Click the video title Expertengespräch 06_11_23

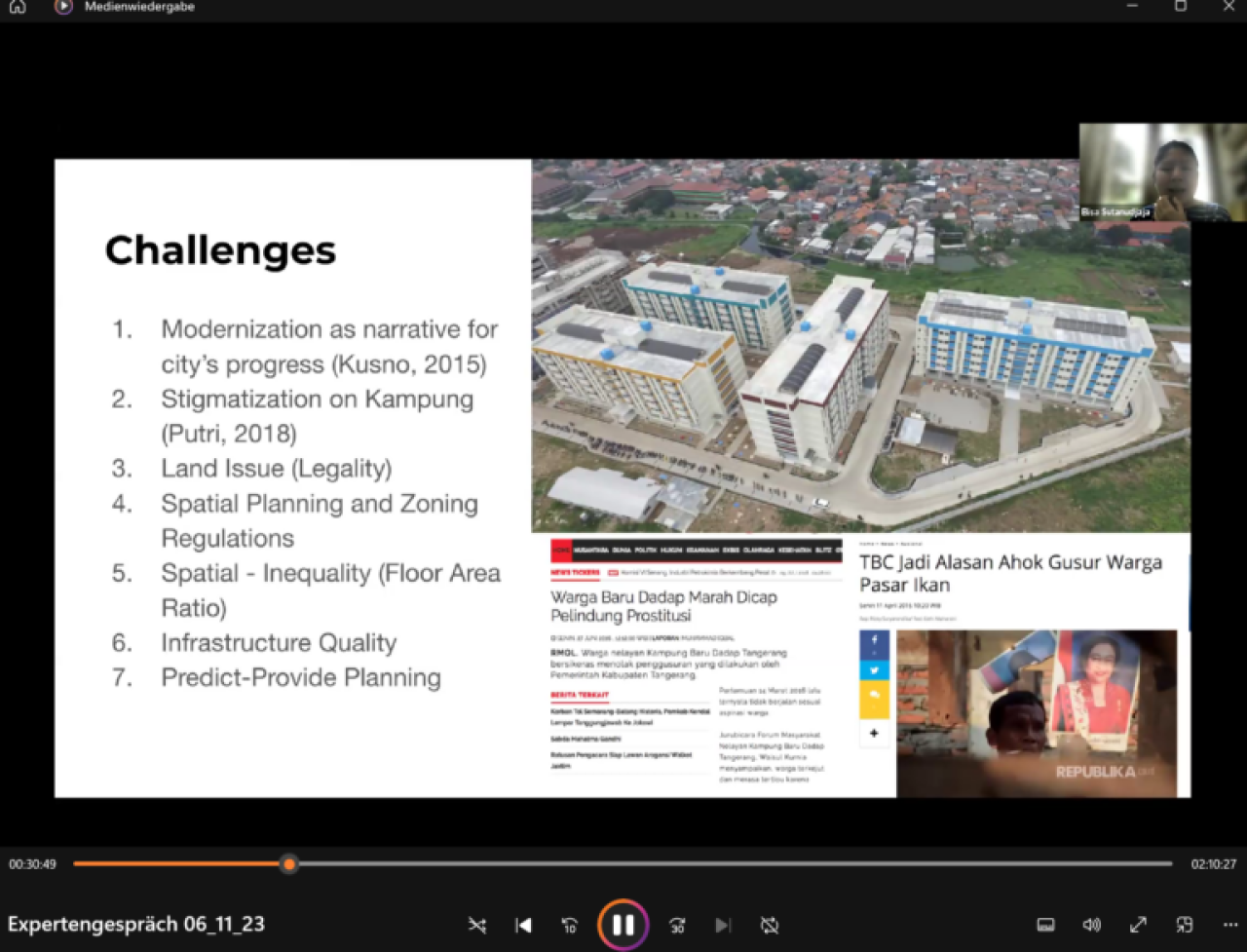136,924
